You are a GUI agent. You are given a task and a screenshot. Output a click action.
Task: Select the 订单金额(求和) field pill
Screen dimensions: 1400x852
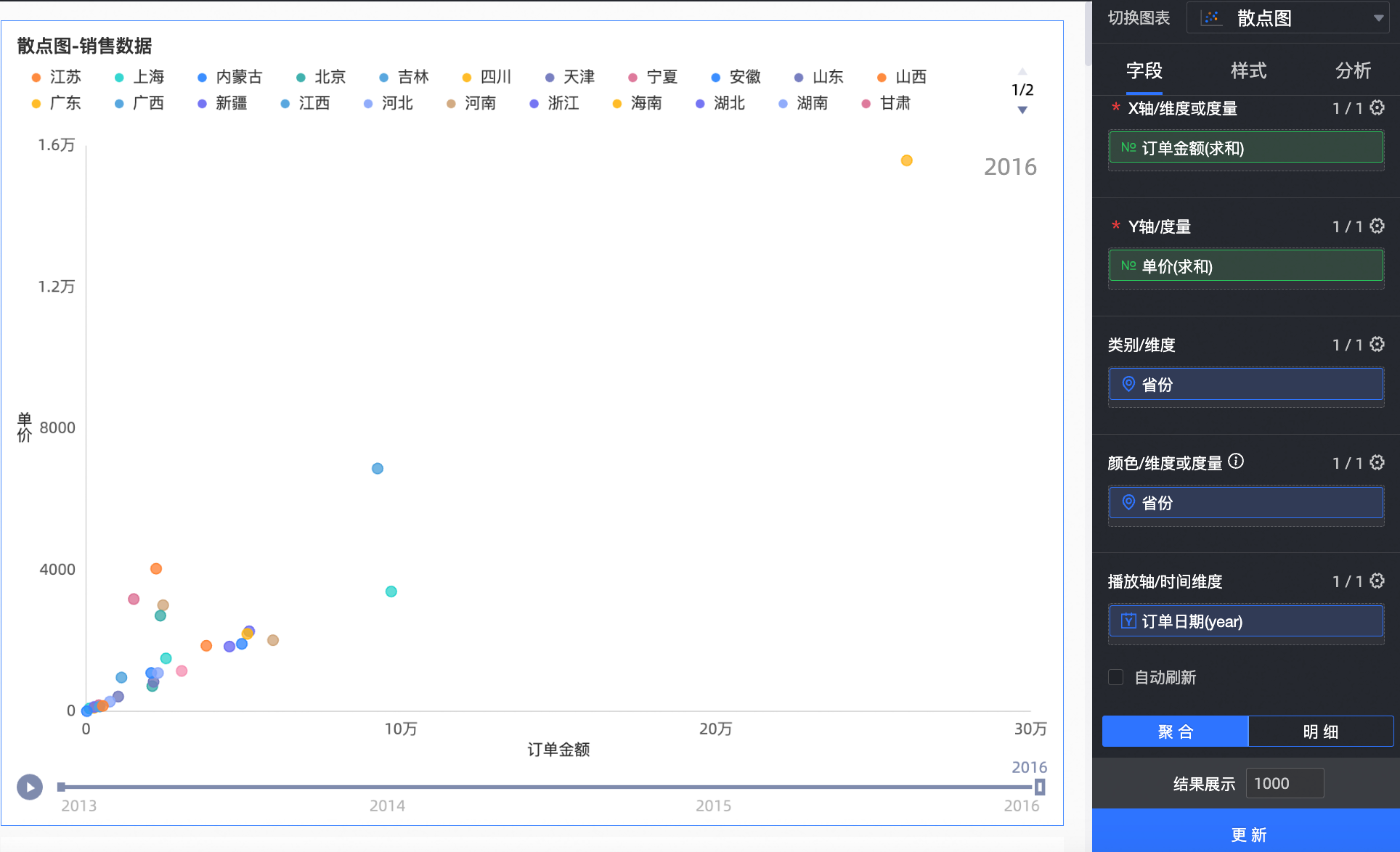pos(1246,148)
